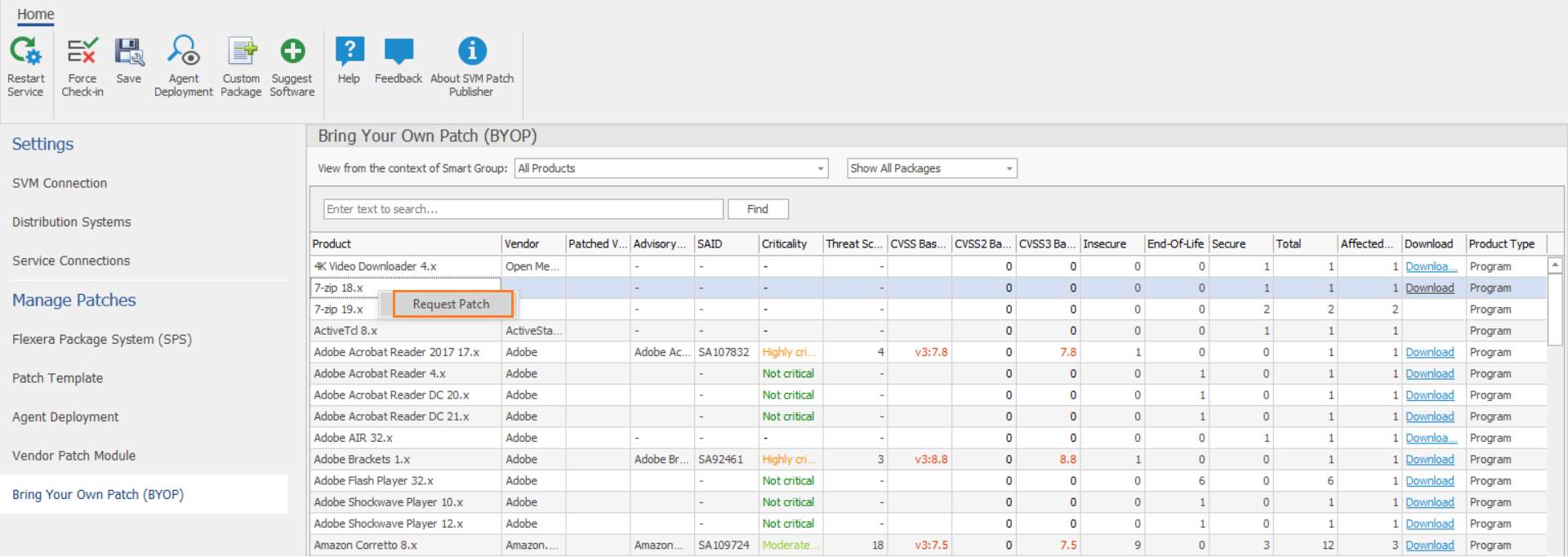Open About SVM Patch Publisher
The height and width of the screenshot is (557, 1568).
pyautogui.click(x=472, y=51)
